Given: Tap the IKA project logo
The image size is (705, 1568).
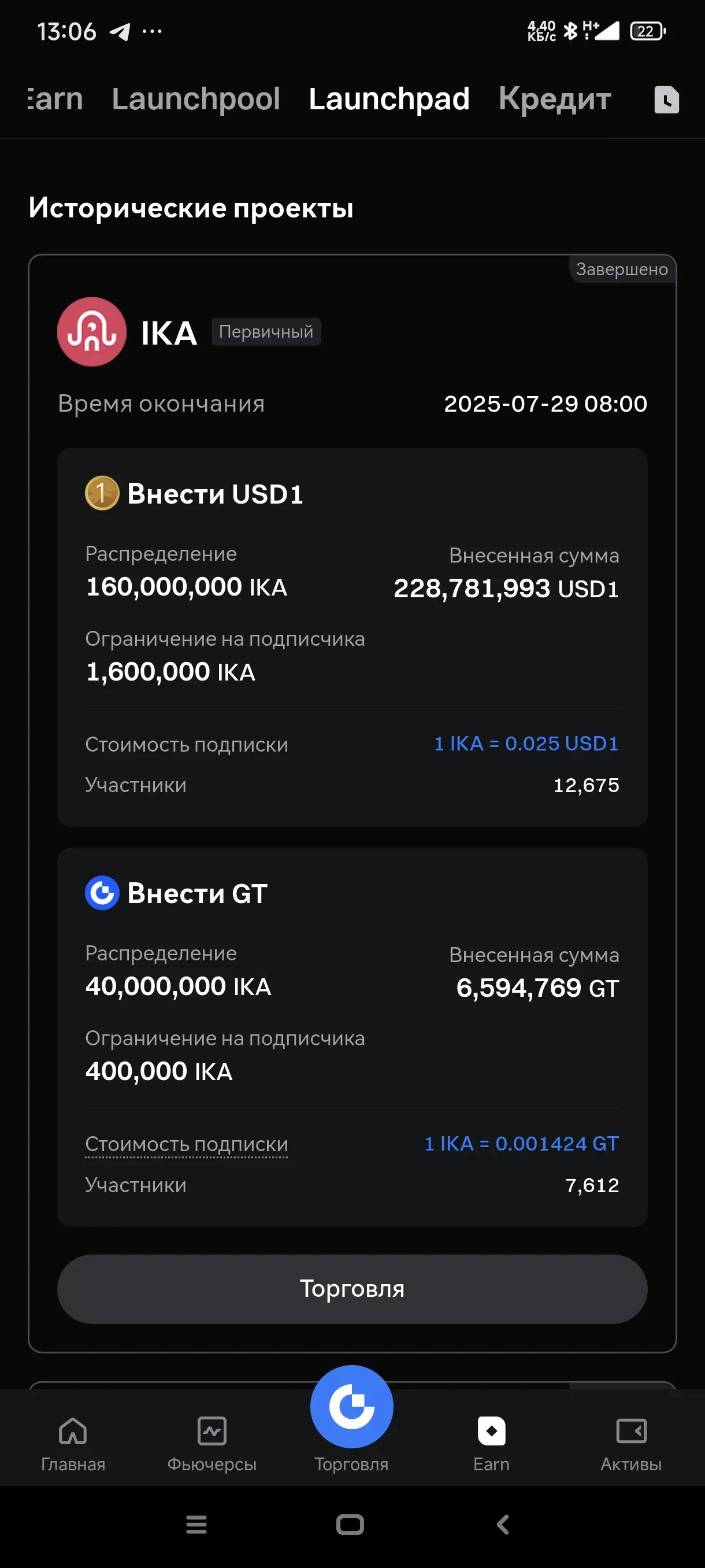Looking at the screenshot, I should point(92,332).
